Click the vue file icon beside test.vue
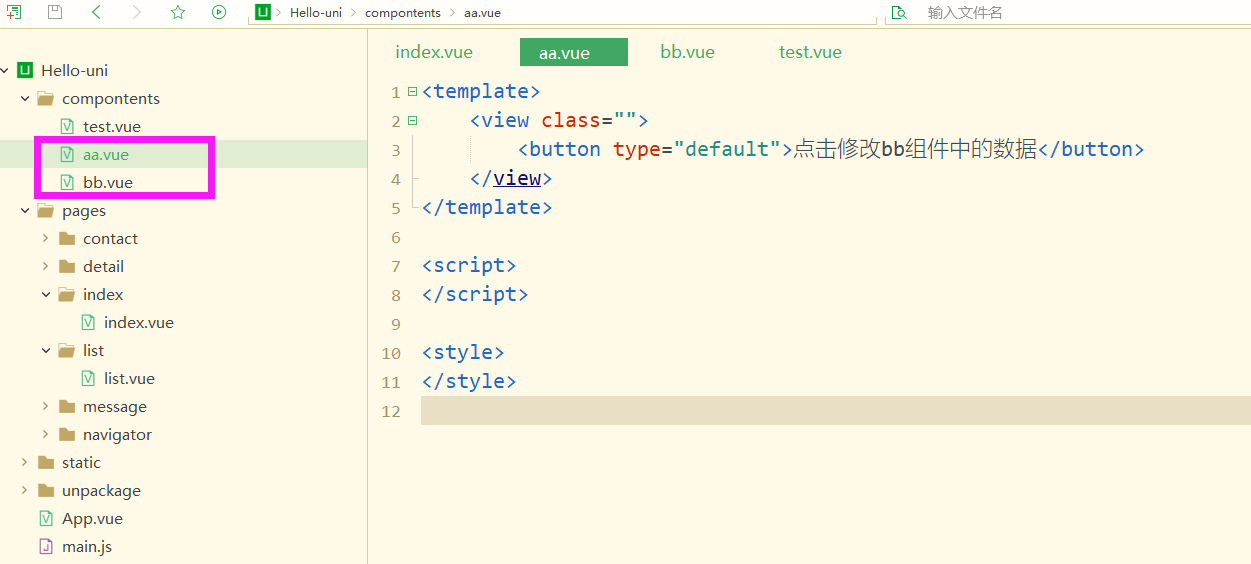The width and height of the screenshot is (1251, 564). tap(67, 126)
